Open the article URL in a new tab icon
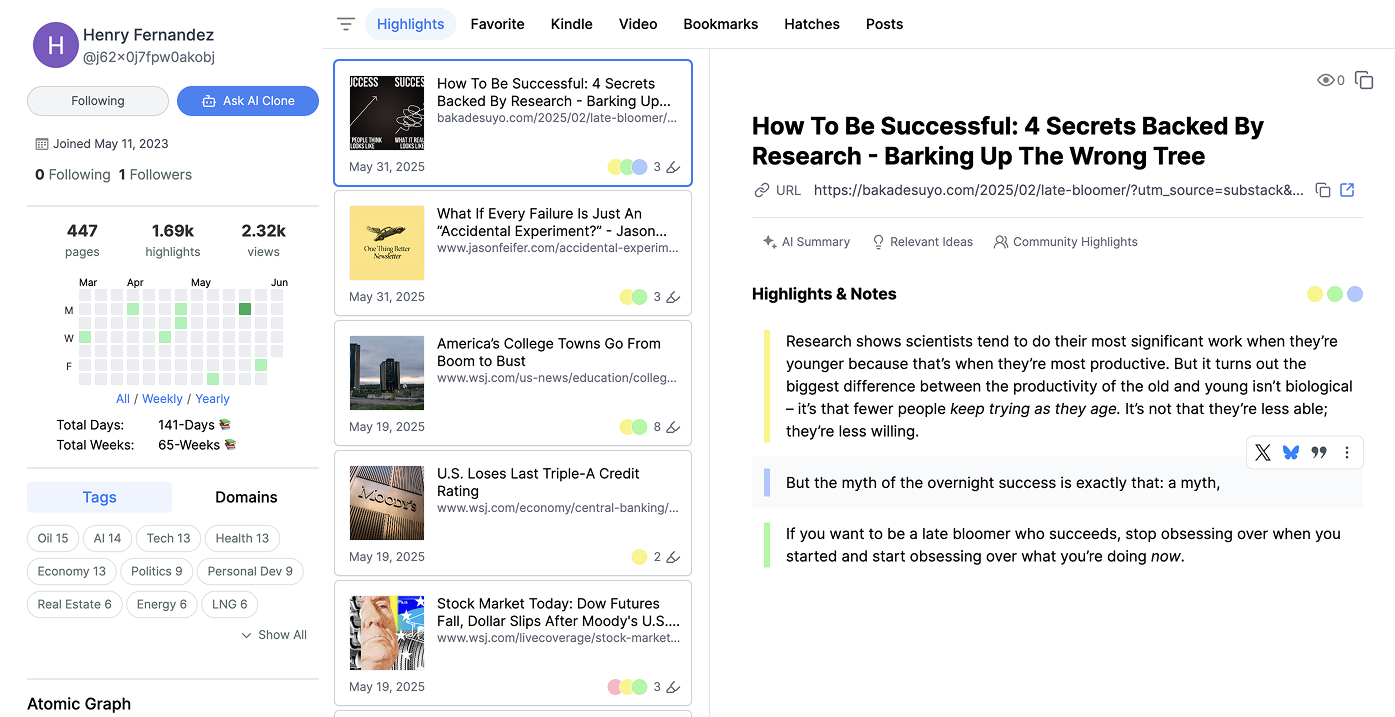Image resolution: width=1395 pixels, height=717 pixels. click(x=1347, y=190)
